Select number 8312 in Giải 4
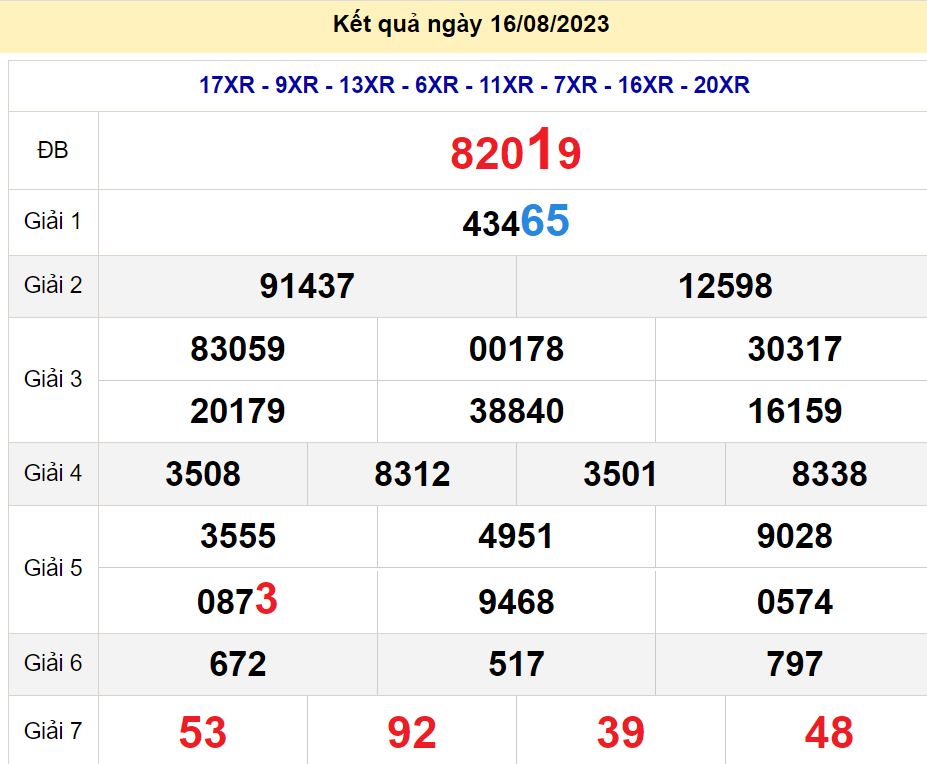The width and height of the screenshot is (927, 764). coord(415,474)
